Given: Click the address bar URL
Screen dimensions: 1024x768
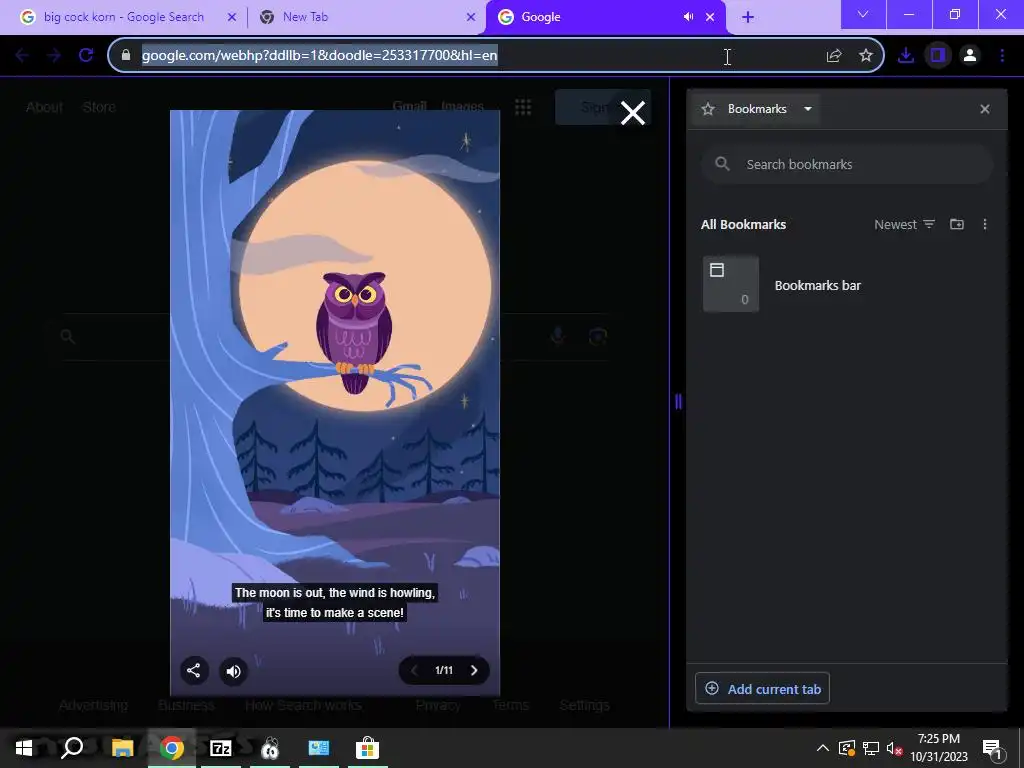Looking at the screenshot, I should point(319,56).
